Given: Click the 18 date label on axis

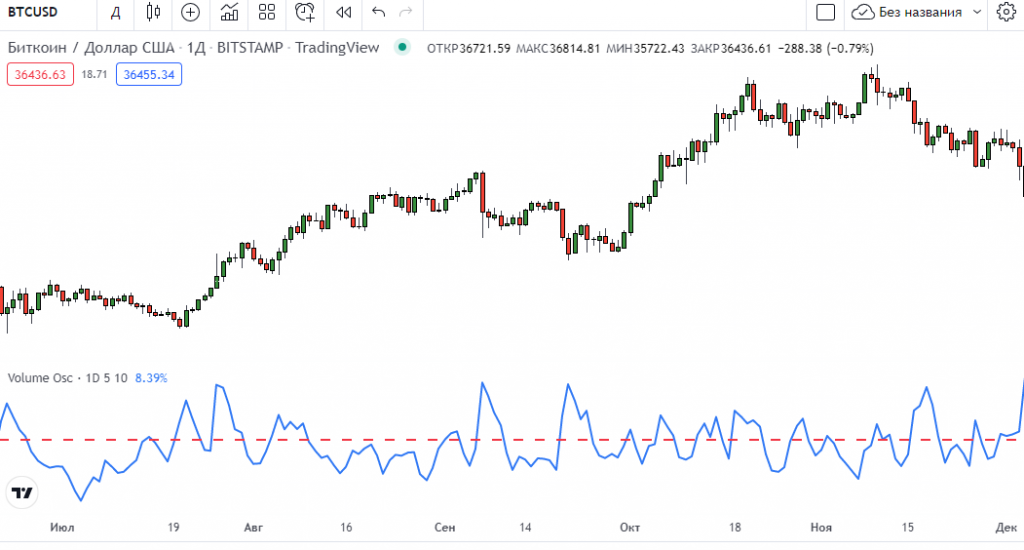Looking at the screenshot, I should (735, 527).
